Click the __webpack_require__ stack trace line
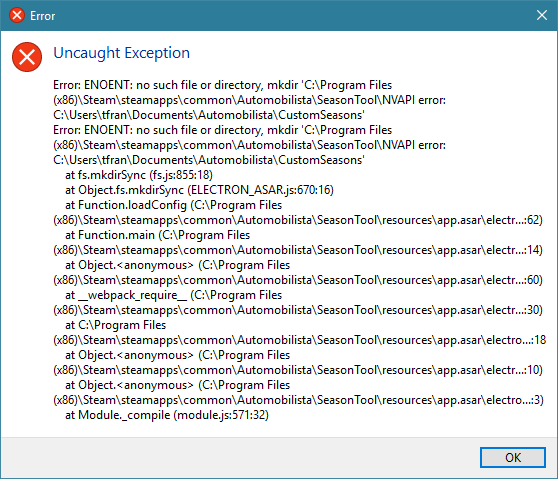The width and height of the screenshot is (558, 479). pos(173,295)
